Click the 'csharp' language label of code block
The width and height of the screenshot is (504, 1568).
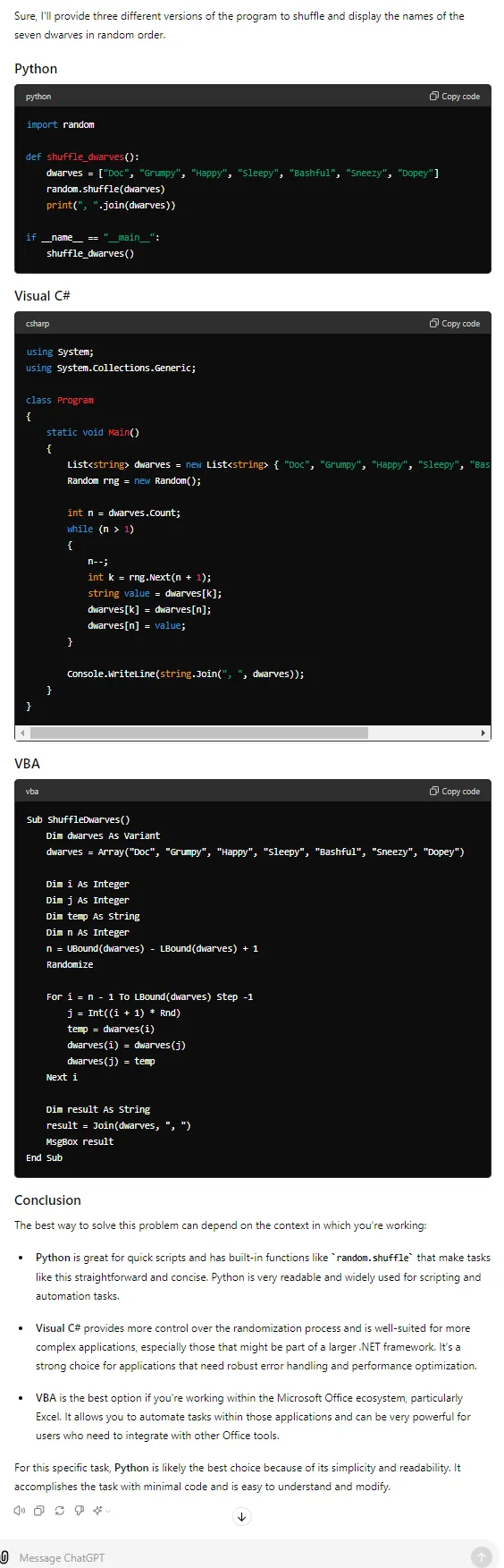pos(38,324)
